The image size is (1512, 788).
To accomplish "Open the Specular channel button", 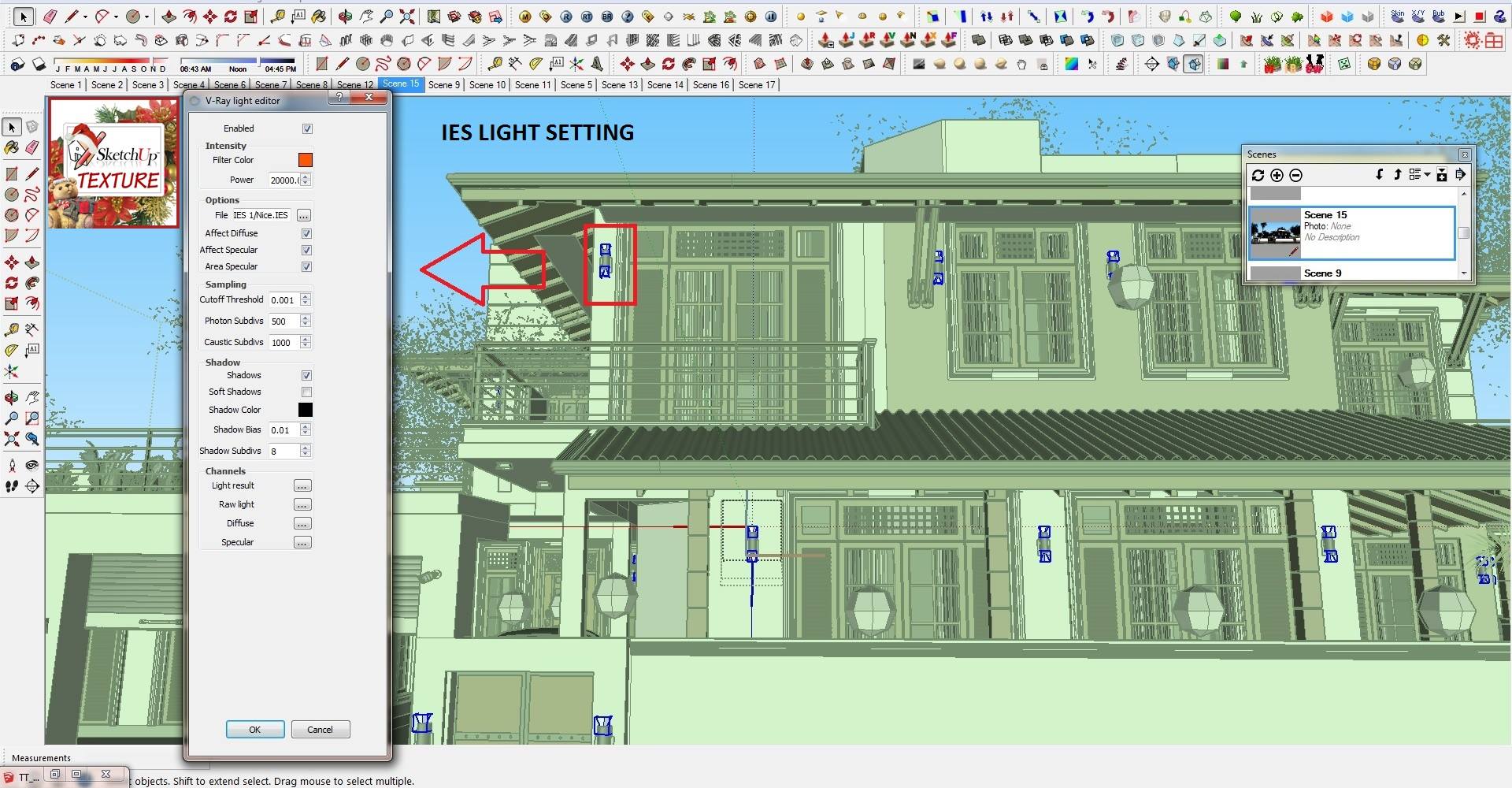I will pyautogui.click(x=302, y=542).
